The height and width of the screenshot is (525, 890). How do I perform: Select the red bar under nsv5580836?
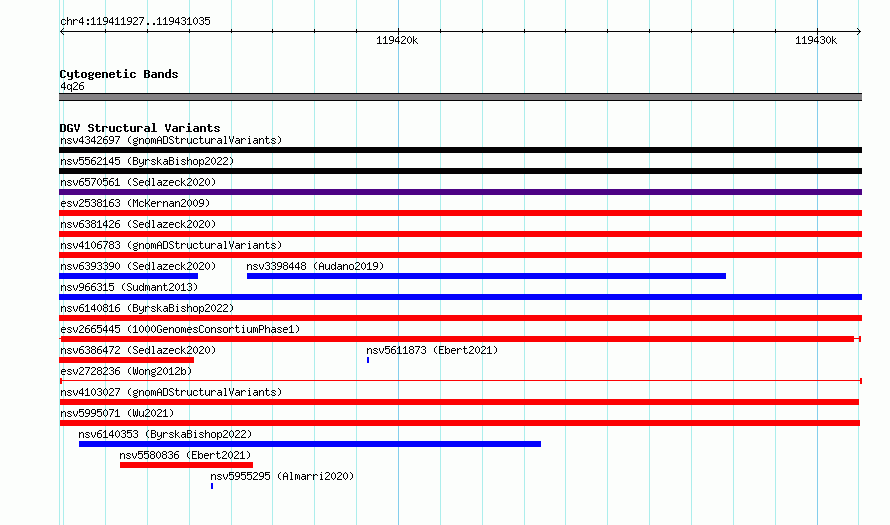coord(186,465)
